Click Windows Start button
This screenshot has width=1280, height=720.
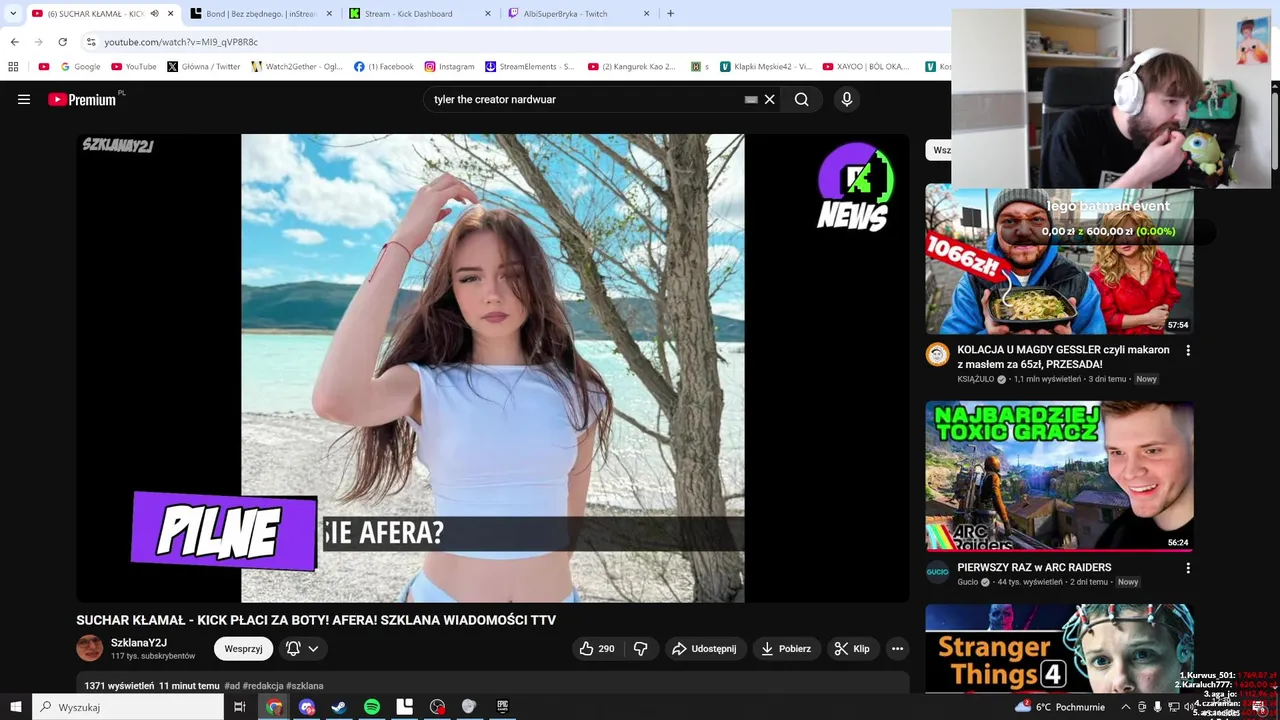16,707
